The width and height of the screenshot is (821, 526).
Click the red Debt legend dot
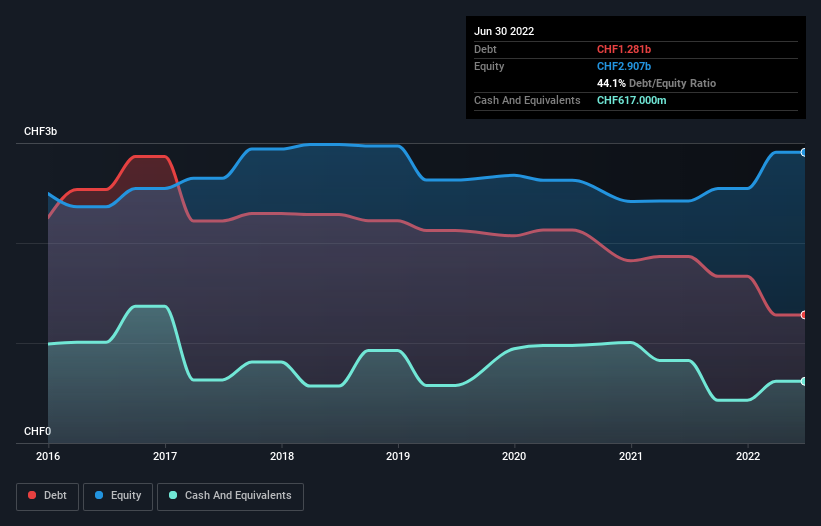pos(32,495)
